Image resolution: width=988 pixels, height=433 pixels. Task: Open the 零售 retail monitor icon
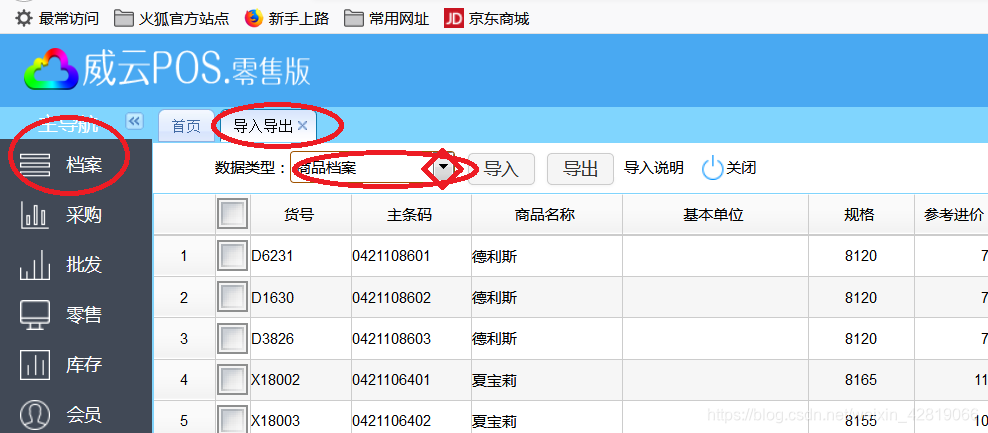[35, 315]
